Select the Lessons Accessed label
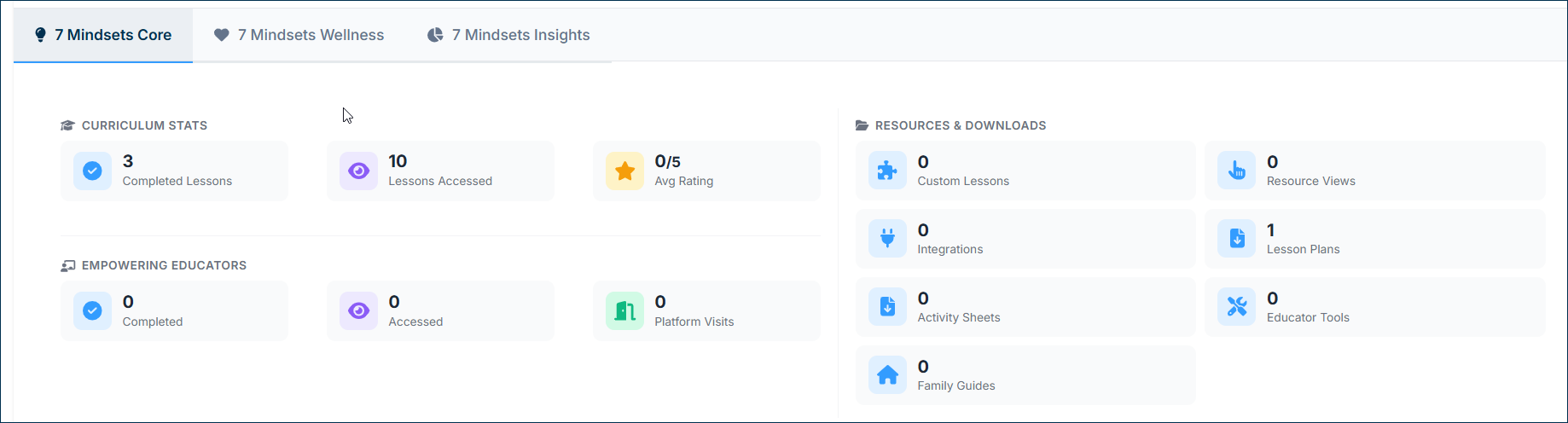 440,181
